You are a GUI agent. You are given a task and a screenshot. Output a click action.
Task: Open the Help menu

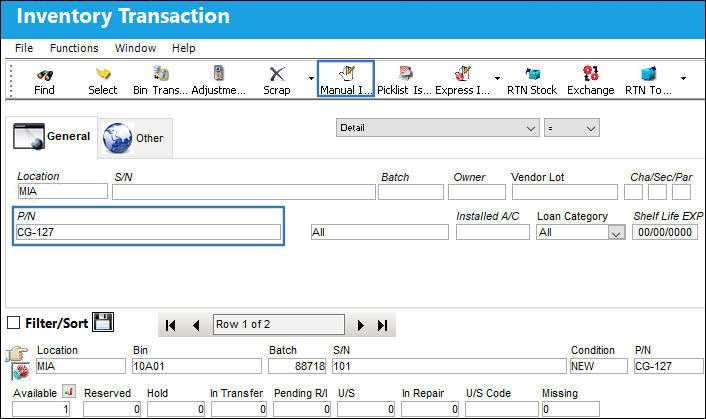(x=184, y=48)
